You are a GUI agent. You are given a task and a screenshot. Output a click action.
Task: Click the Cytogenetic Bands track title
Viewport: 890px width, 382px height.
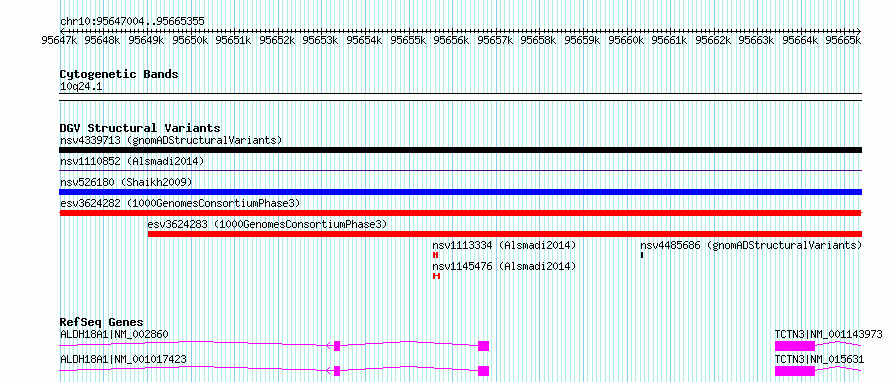pyautogui.click(x=119, y=74)
